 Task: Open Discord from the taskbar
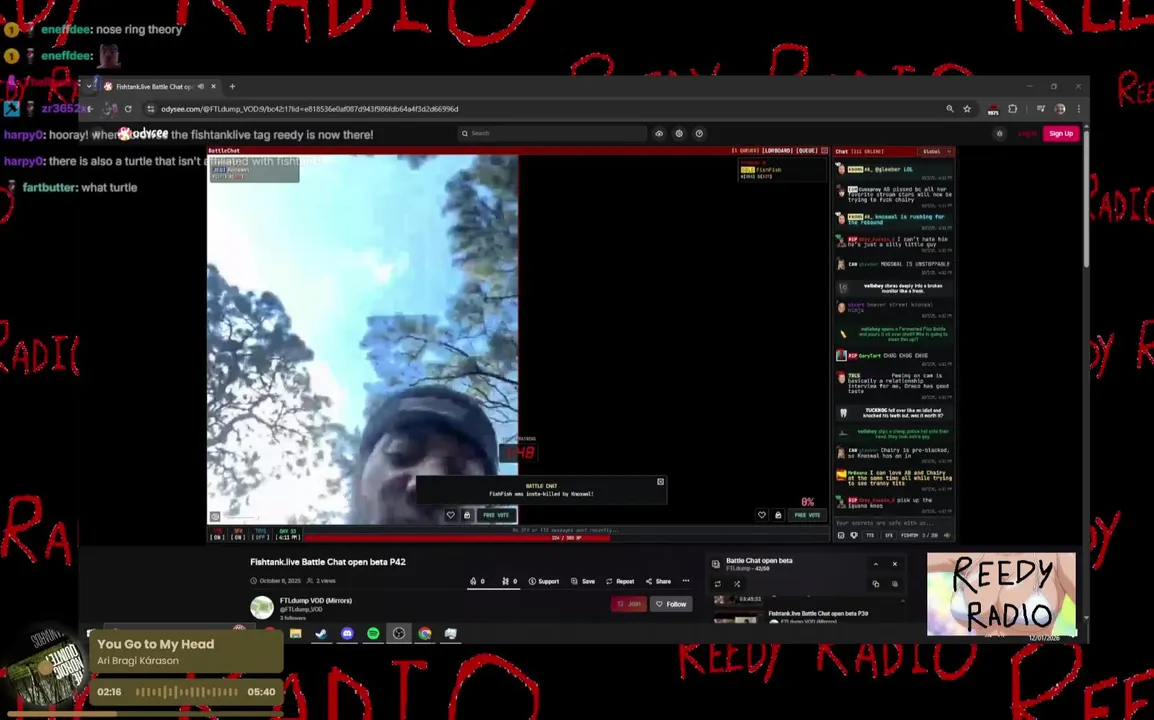[347, 633]
